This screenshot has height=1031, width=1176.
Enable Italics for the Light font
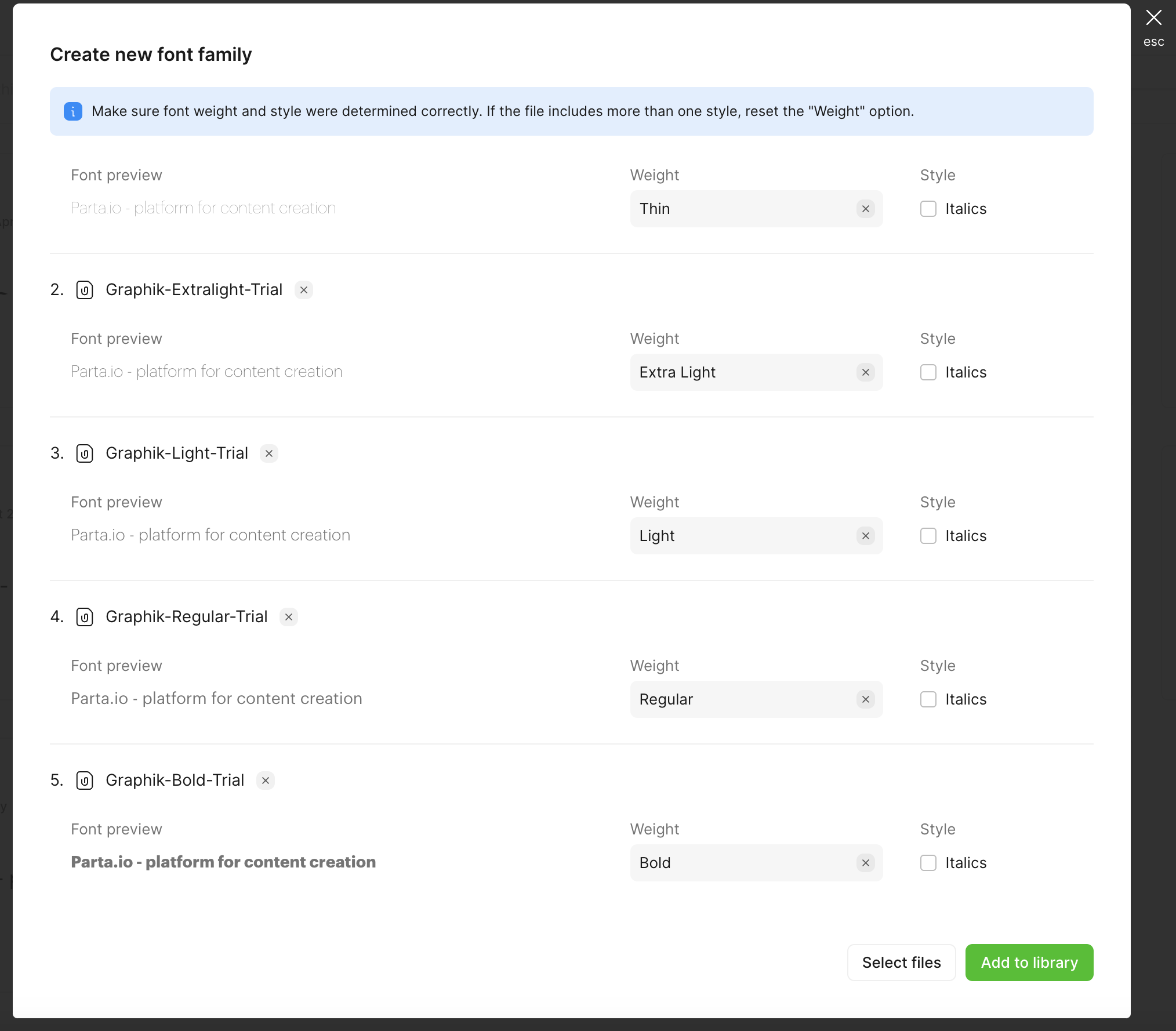(928, 536)
